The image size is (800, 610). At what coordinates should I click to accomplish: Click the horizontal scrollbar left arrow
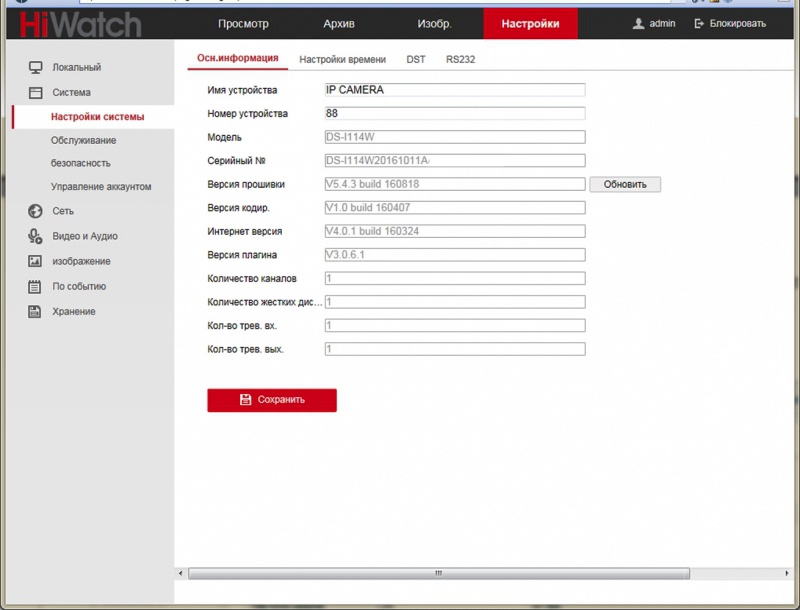180,574
